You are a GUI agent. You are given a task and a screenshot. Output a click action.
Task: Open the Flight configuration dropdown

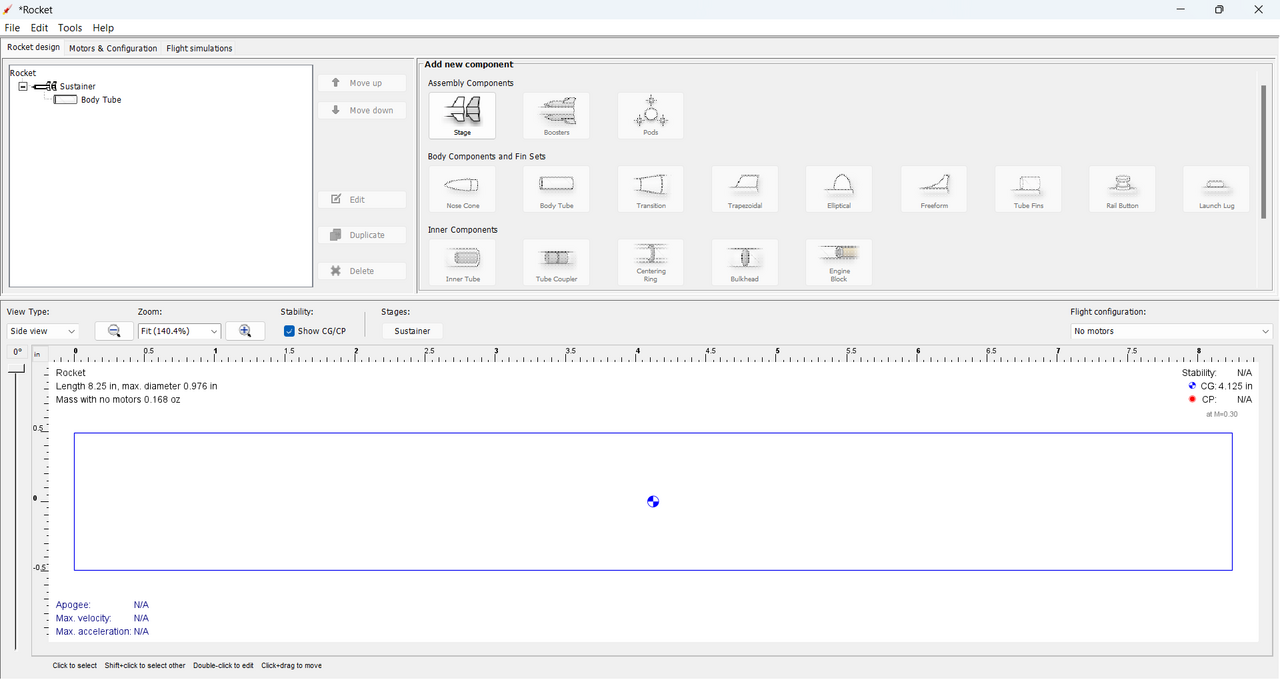[1171, 331]
